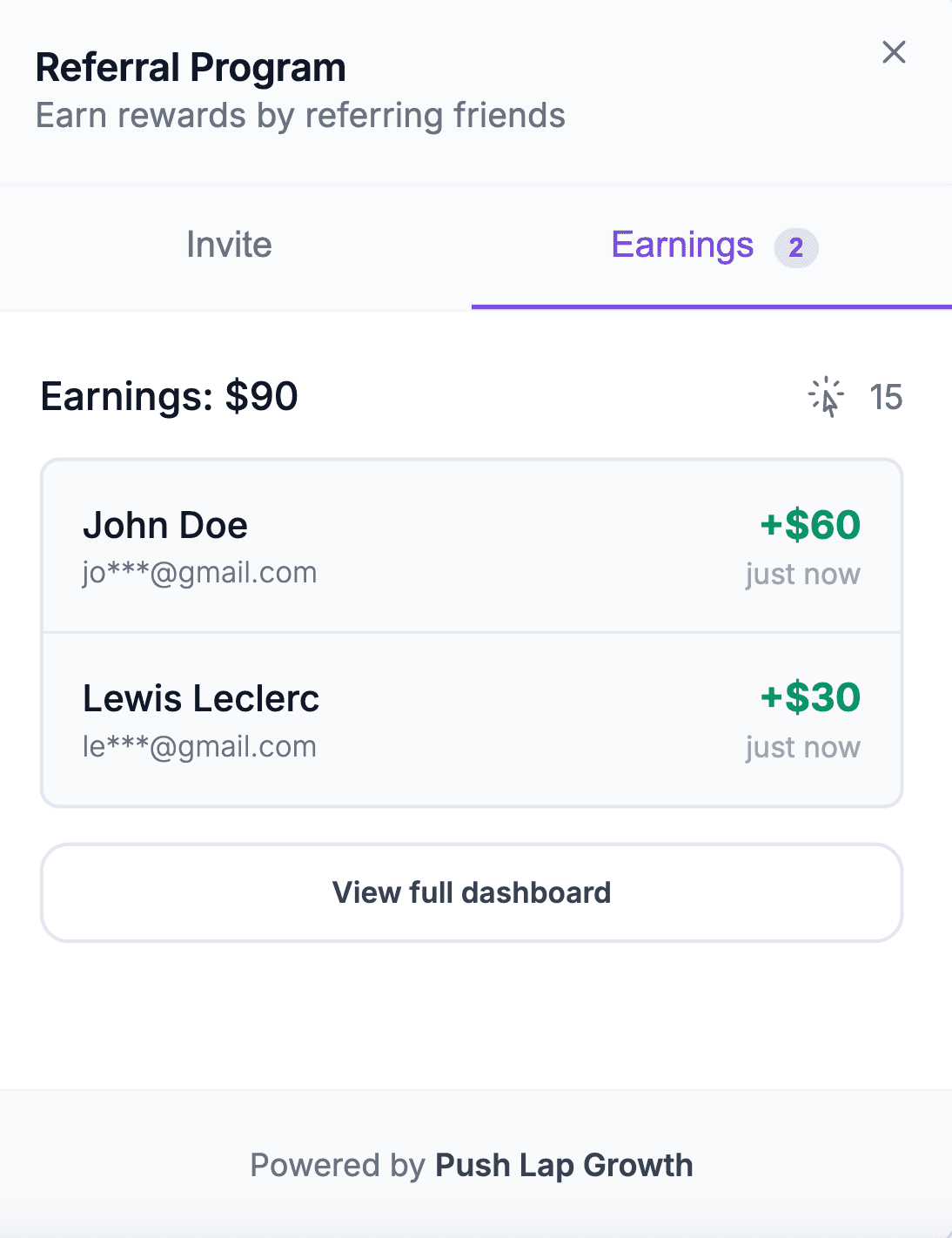Click the "Powered by" footer text
This screenshot has height=1238, width=952.
338,1165
